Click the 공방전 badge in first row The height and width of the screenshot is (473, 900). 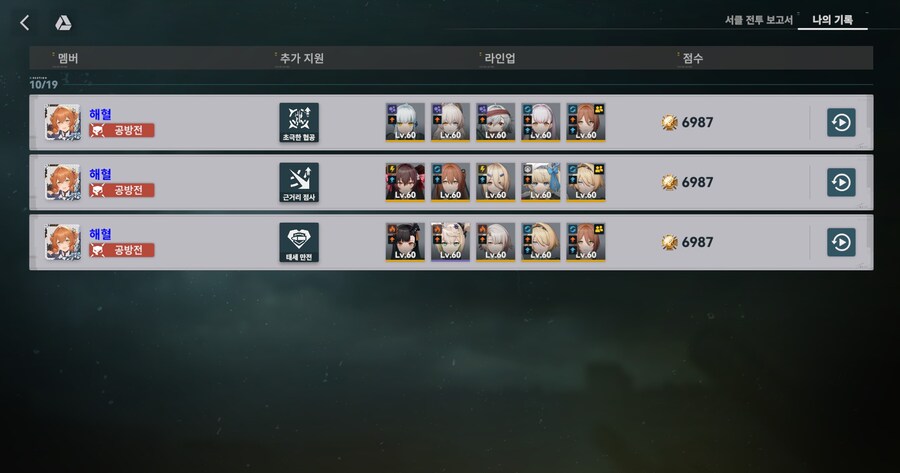click(x=122, y=130)
